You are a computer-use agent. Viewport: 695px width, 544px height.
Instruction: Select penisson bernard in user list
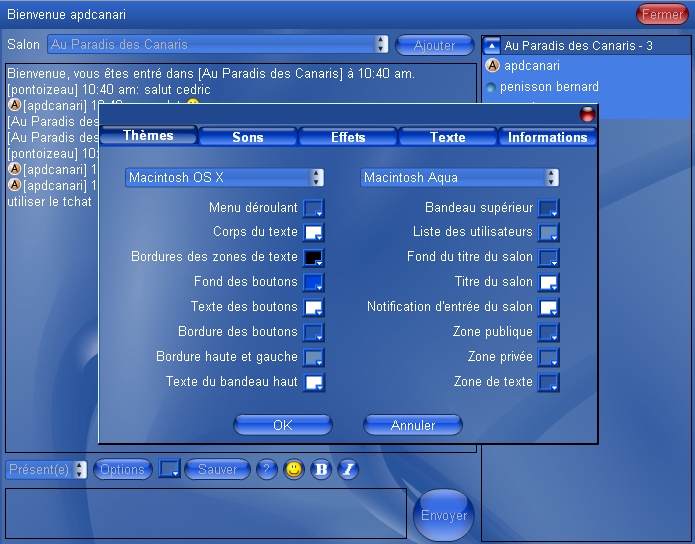[x=551, y=87]
